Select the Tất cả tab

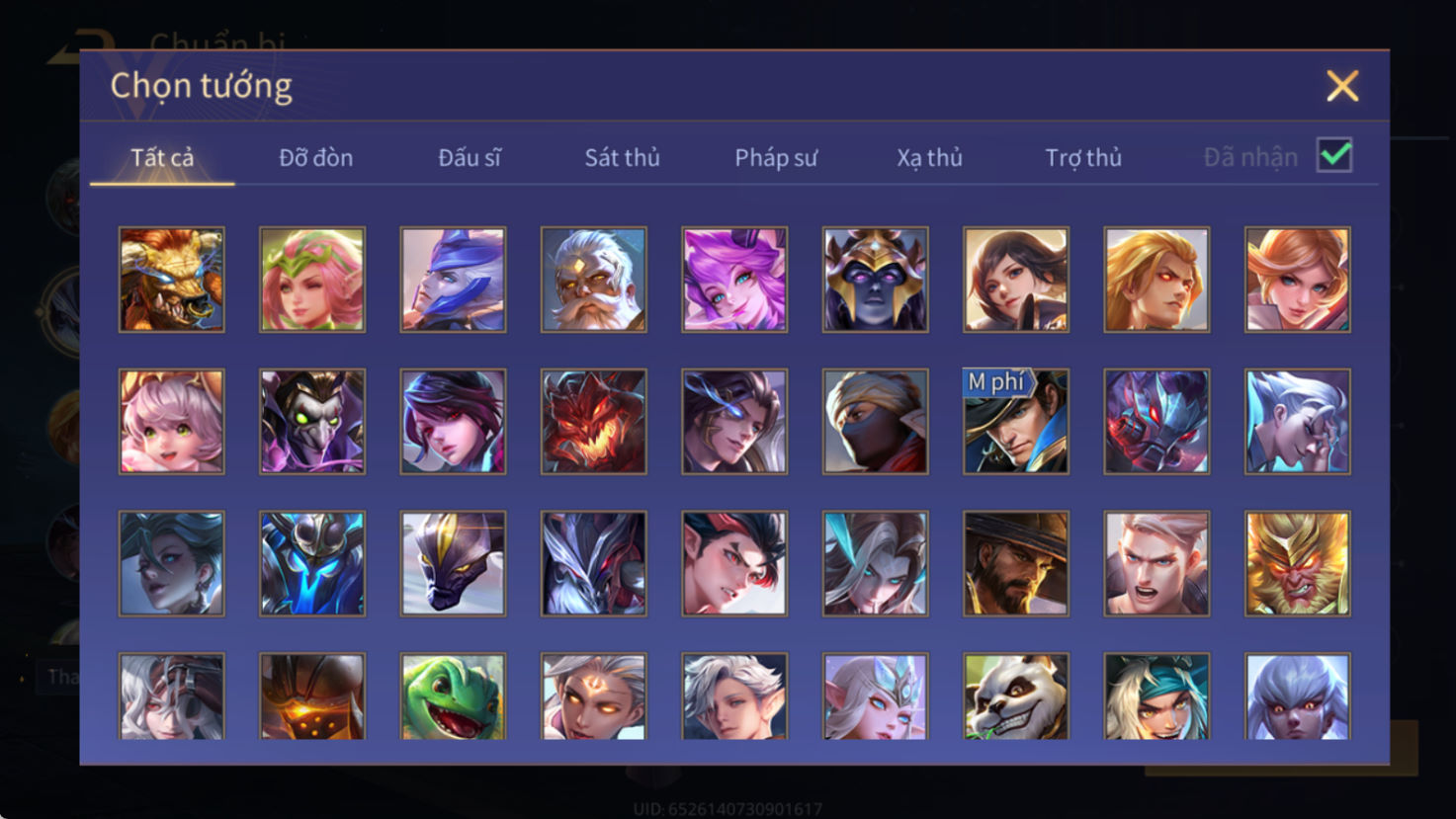[162, 157]
